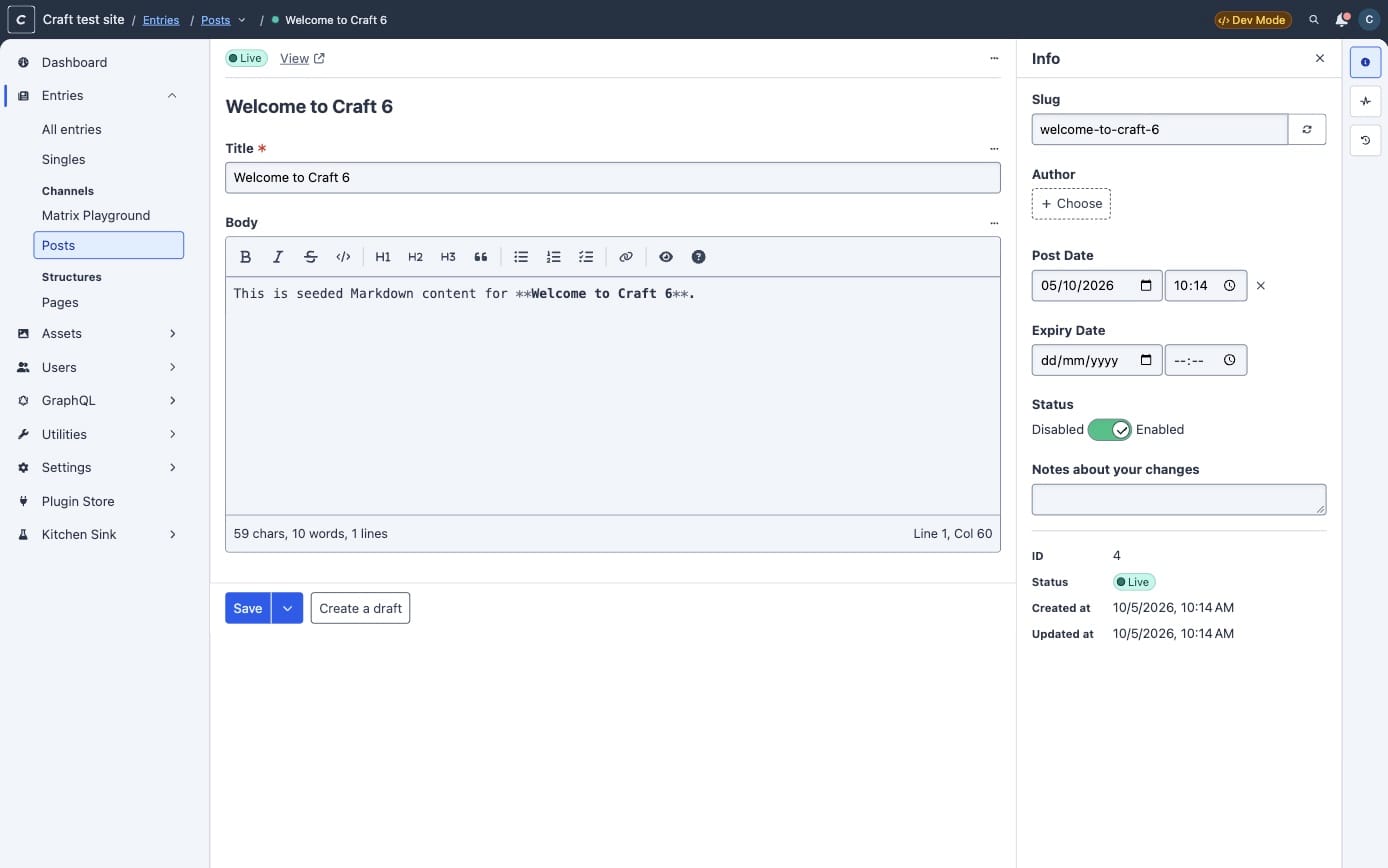Insert blockquote in Body editor
This screenshot has height=868, width=1388.
(x=481, y=257)
